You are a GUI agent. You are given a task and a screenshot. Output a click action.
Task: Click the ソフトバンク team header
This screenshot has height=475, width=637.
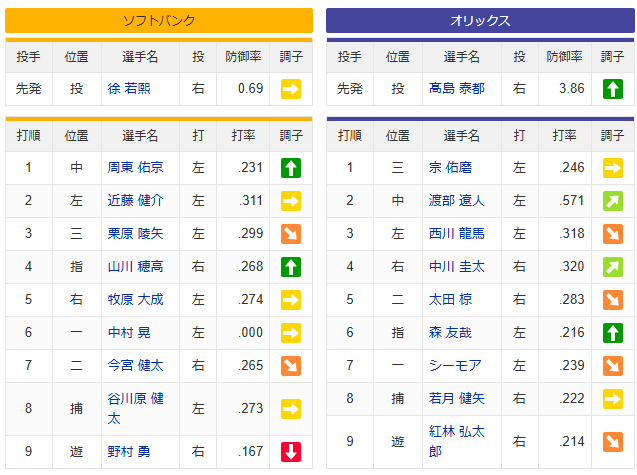point(158,20)
